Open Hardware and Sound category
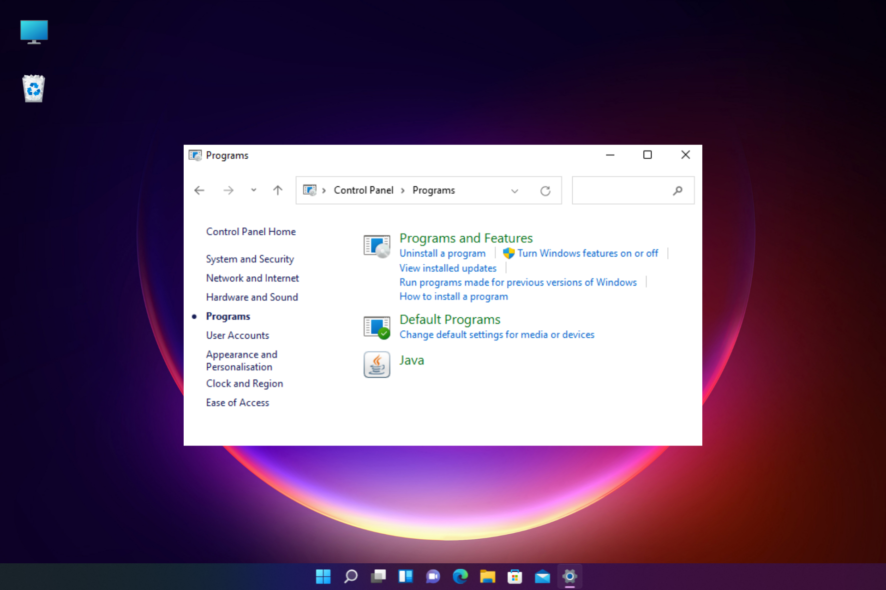Screen dimensions: 886x590 [251, 297]
